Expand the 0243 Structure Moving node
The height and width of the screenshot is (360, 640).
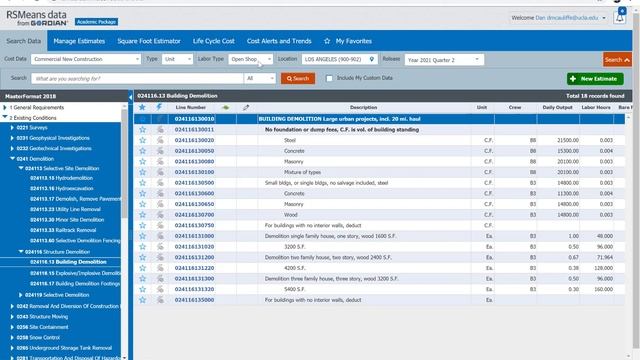[12, 317]
